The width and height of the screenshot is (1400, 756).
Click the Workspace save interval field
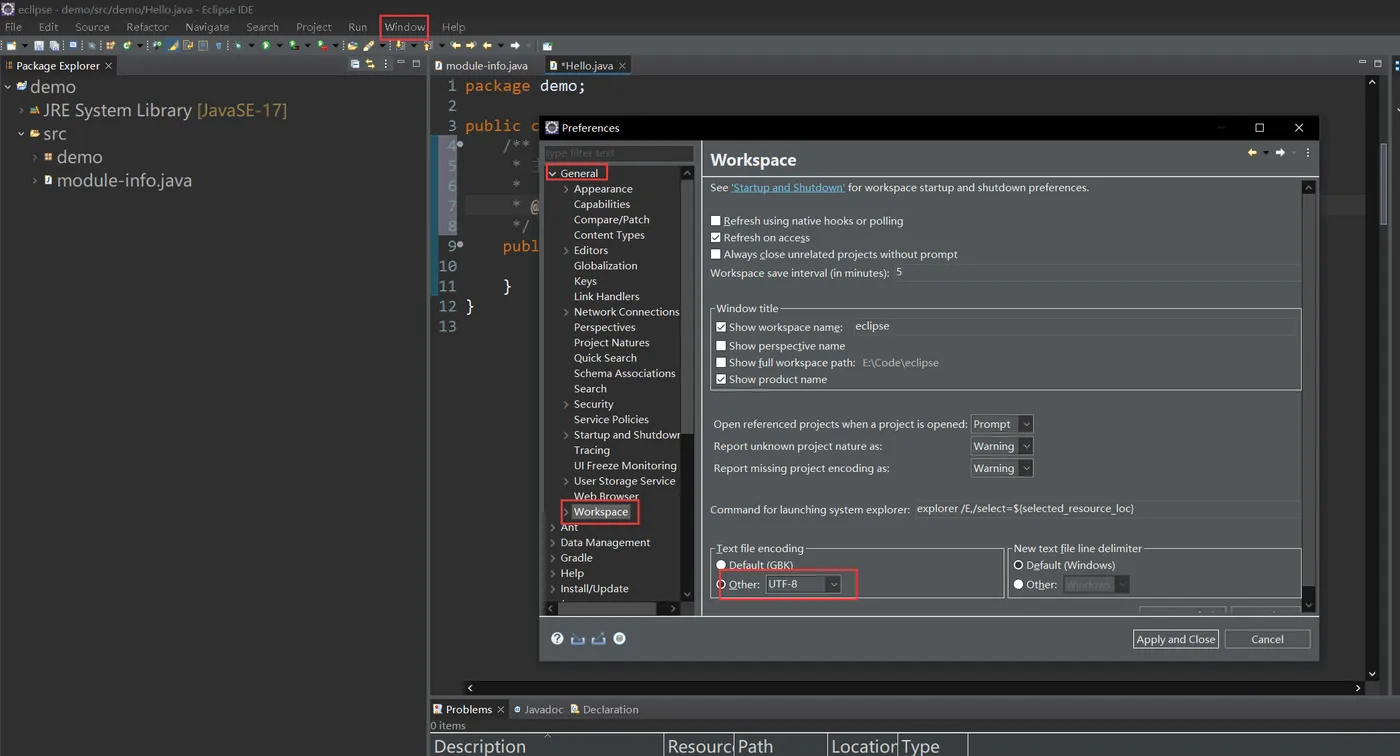(1097, 273)
